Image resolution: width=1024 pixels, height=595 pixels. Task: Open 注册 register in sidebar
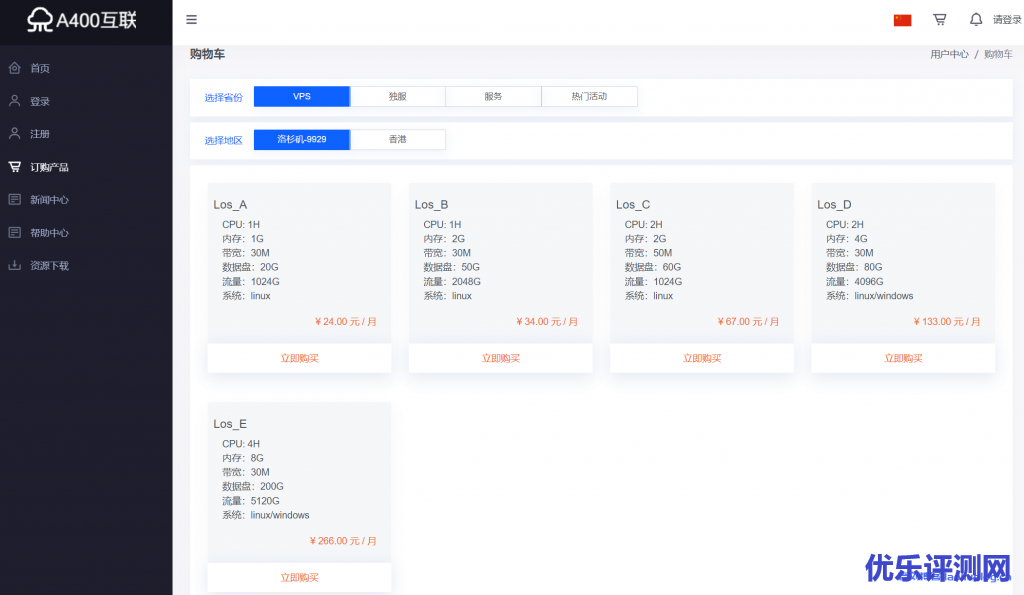(x=40, y=134)
